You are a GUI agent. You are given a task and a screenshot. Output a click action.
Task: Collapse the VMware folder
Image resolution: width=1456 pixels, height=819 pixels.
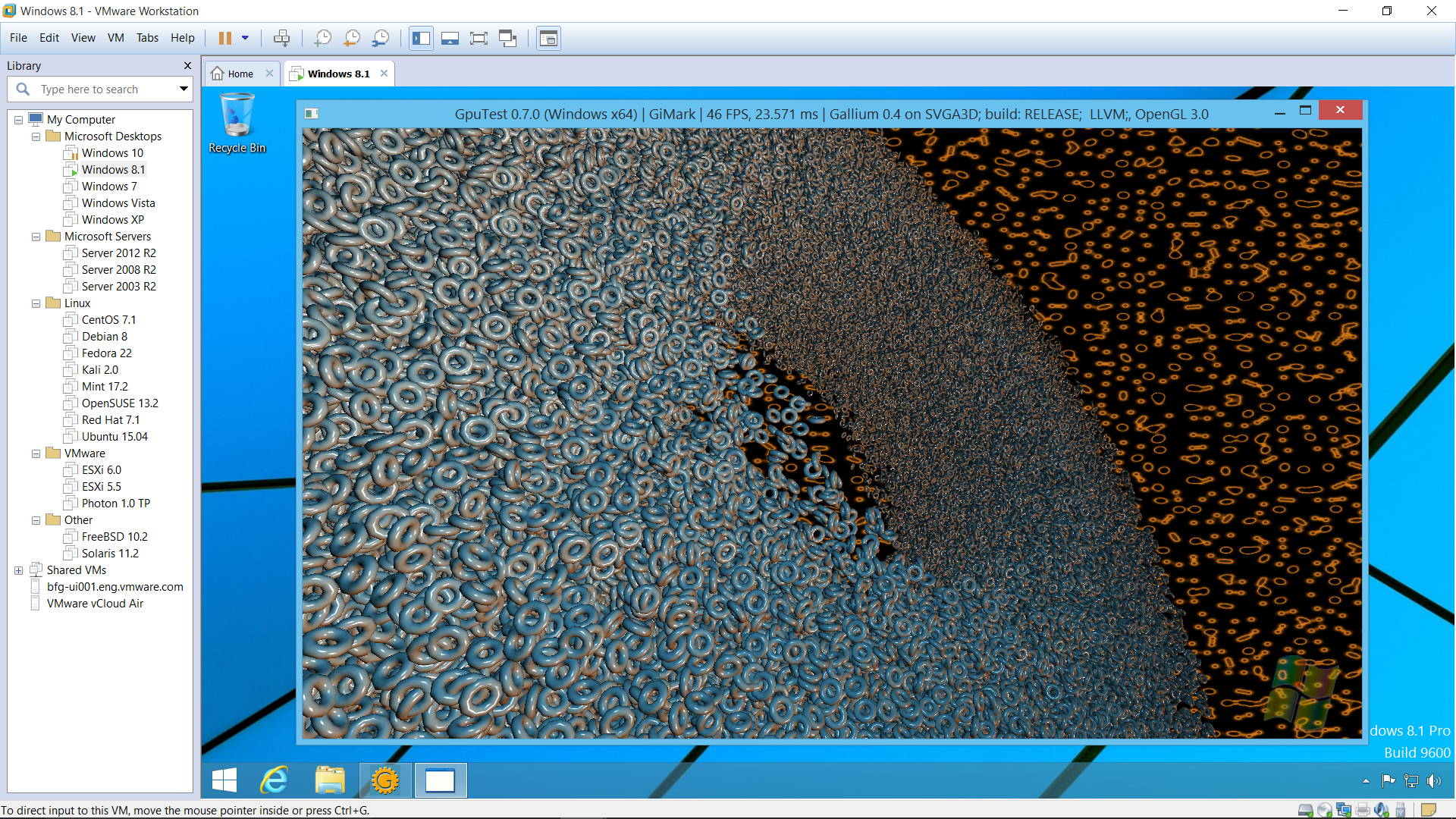click(36, 453)
